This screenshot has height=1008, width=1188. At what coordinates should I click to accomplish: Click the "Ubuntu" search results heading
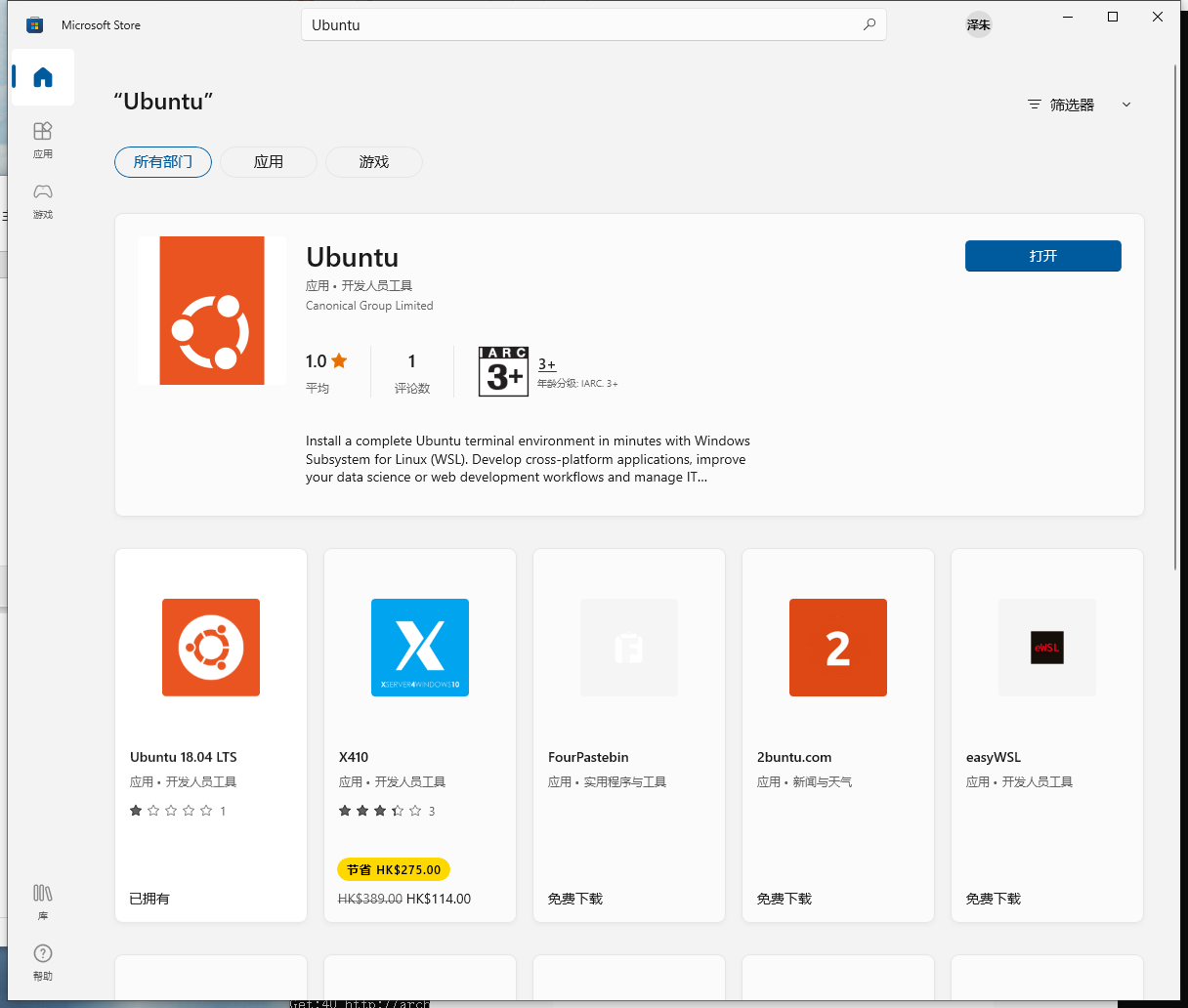pos(163,102)
